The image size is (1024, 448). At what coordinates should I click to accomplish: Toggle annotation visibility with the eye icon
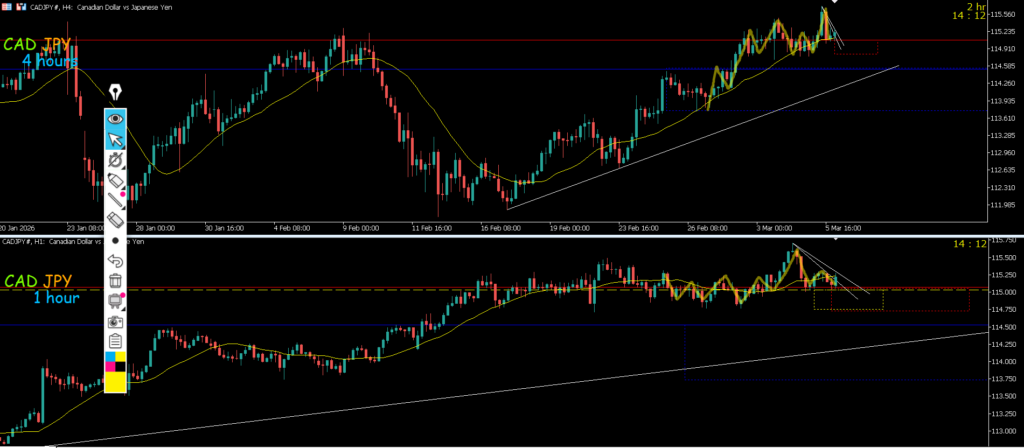(116, 118)
